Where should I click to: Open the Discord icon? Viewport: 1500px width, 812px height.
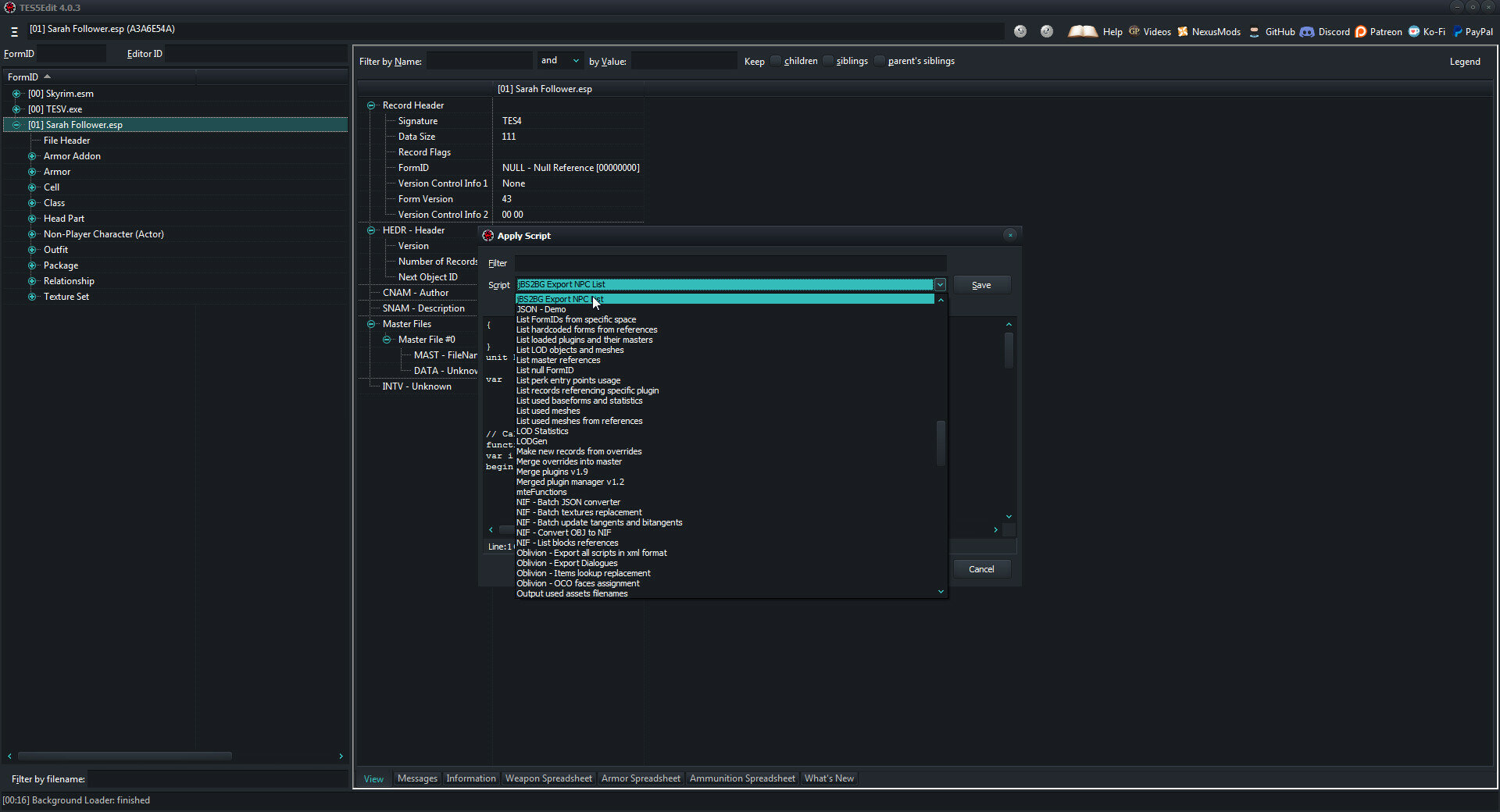[x=1307, y=32]
